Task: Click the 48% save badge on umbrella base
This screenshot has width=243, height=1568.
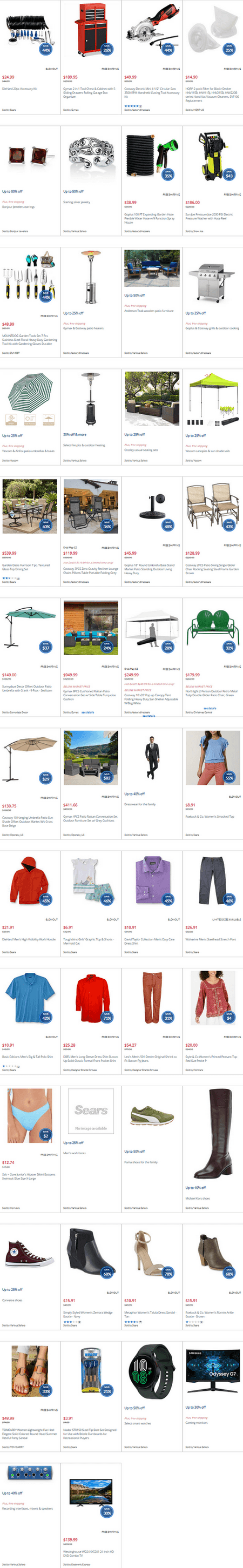Action: pos(168,526)
